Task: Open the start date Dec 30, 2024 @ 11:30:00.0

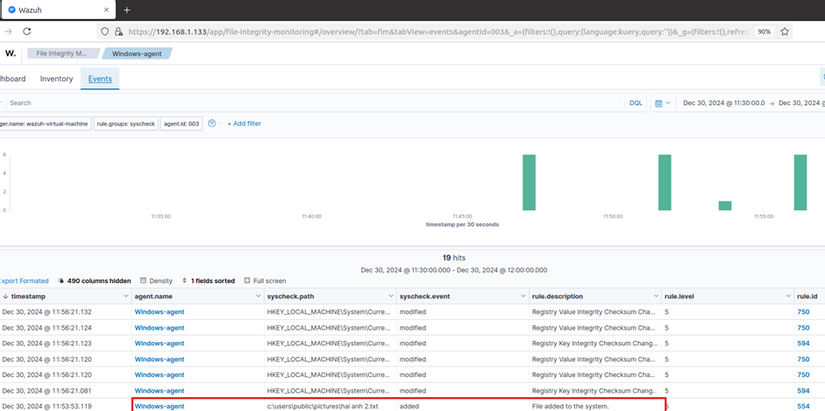Action: 724,103
